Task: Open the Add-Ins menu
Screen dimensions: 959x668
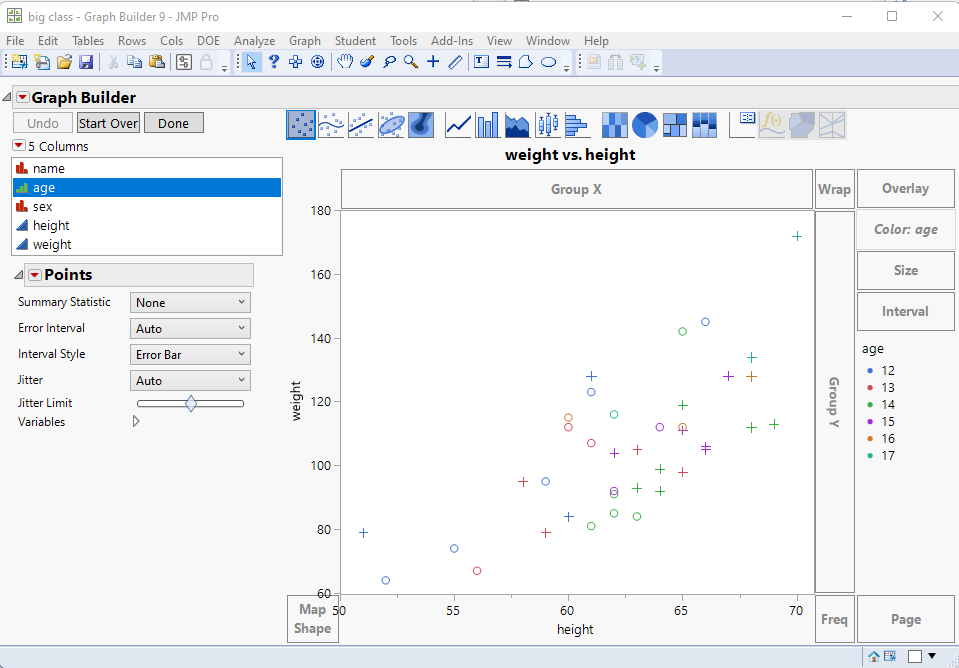Action: [452, 41]
